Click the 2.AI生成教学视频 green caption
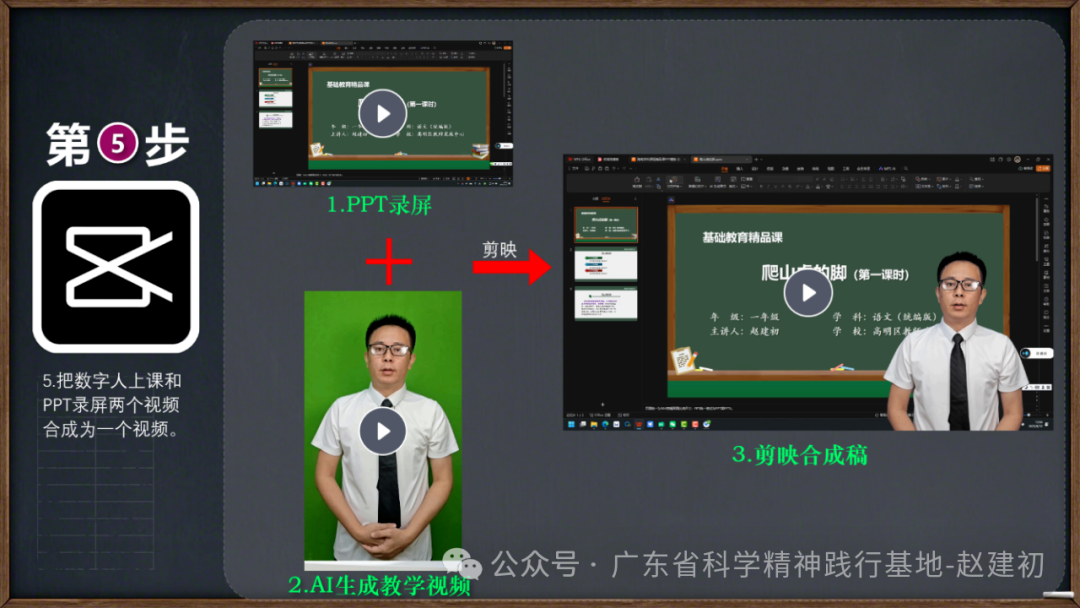Screen dimensions: 1080x608 point(379,586)
